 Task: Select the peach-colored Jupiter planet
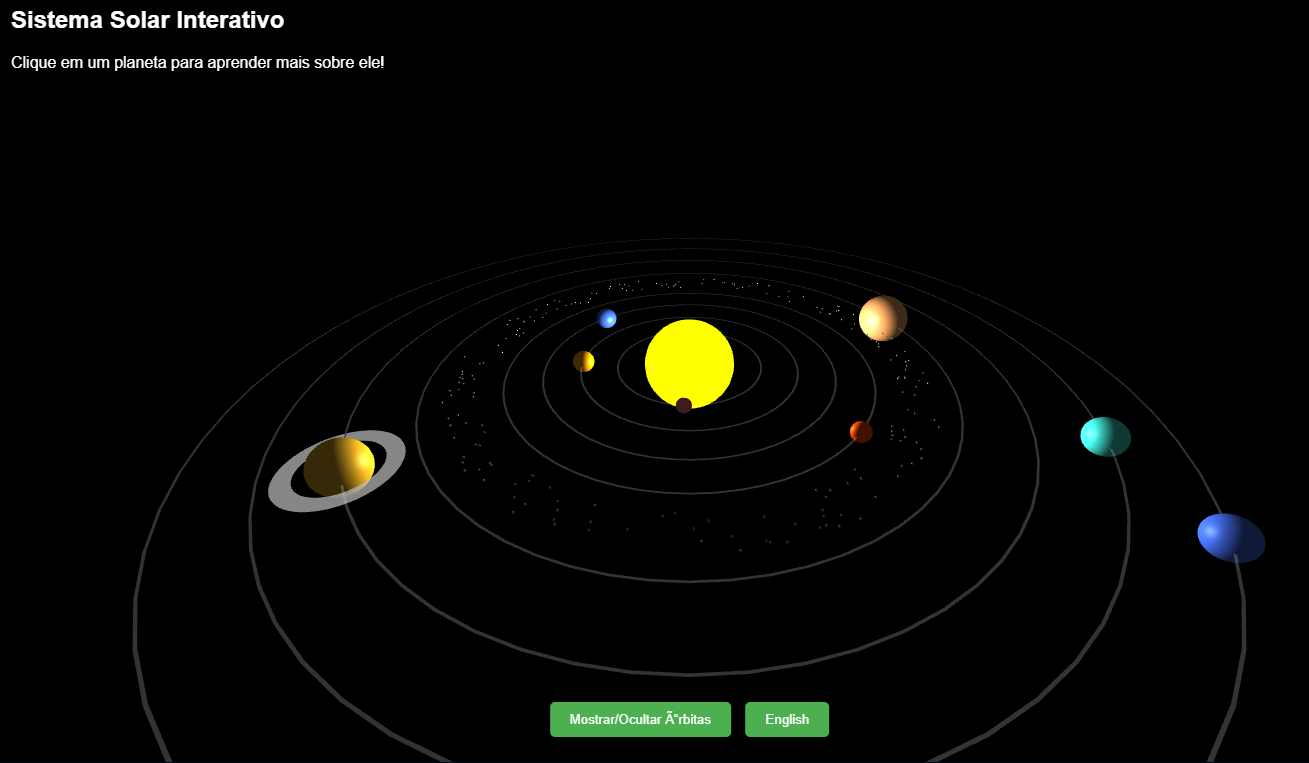pos(883,318)
